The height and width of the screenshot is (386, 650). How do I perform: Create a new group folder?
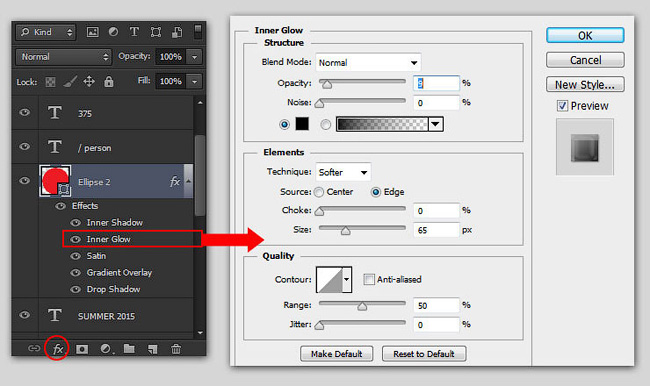point(129,349)
